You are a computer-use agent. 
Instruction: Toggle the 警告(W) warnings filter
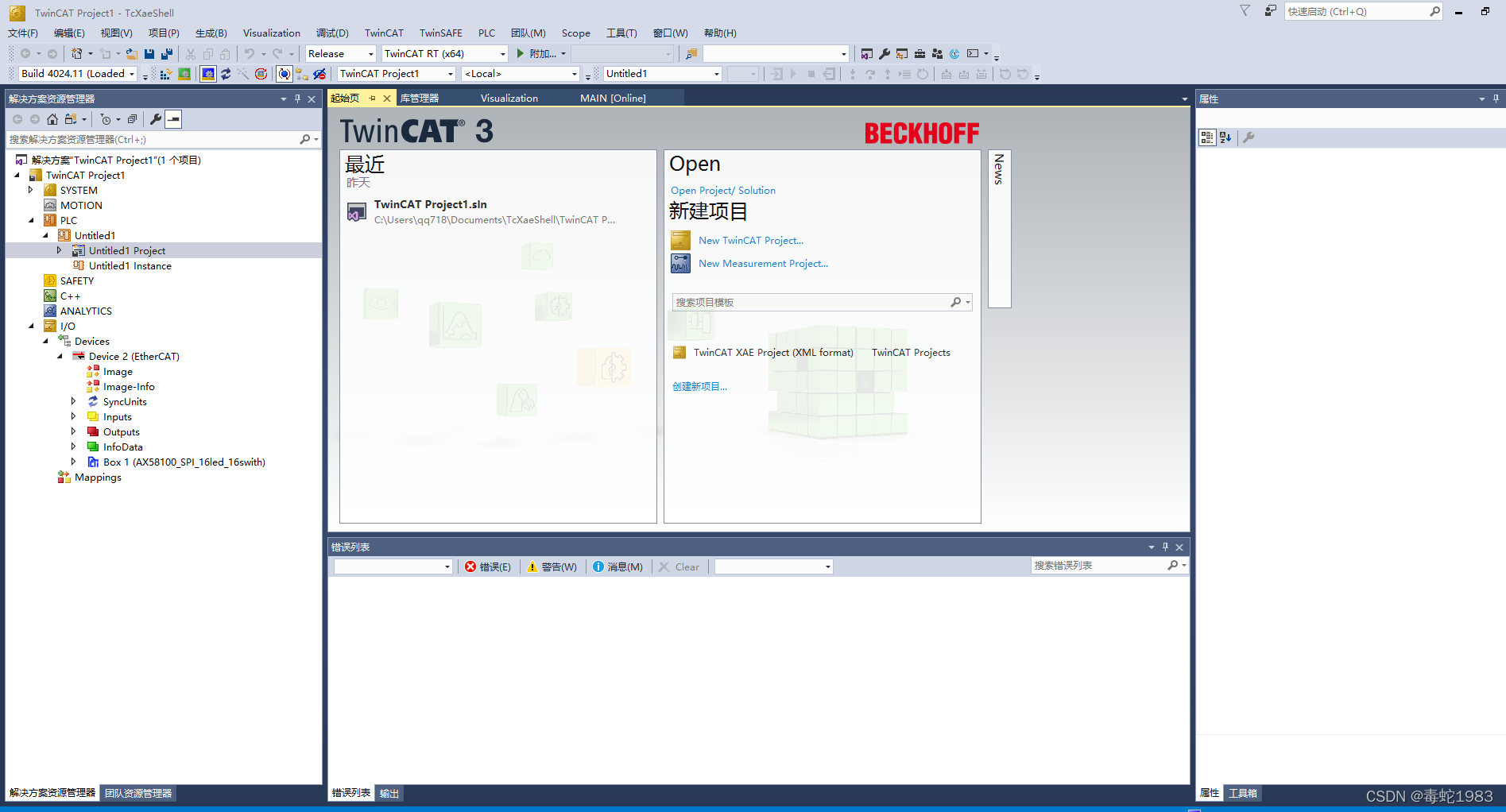tap(552, 566)
